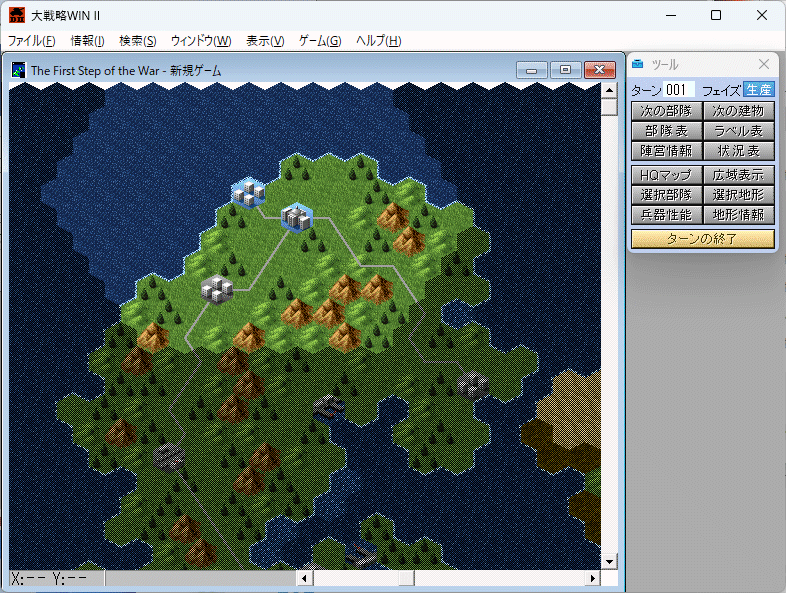
Task: Show the HQマップ view
Action: click(666, 175)
